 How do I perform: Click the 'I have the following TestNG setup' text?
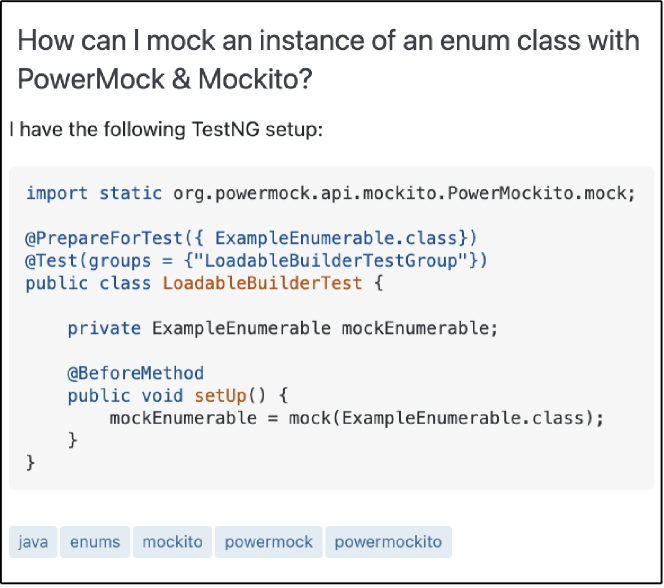[x=165, y=130]
